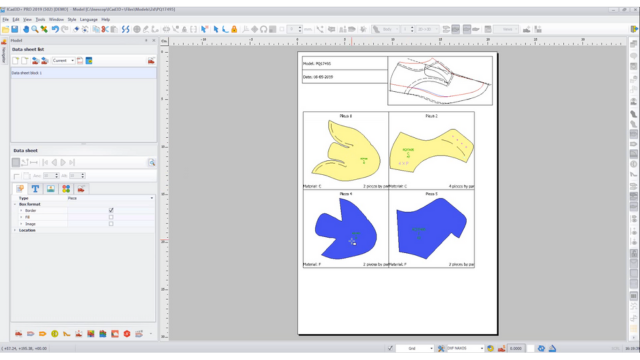Click the wrench tools icon in status bar
The image size is (640, 360).
coord(441,348)
